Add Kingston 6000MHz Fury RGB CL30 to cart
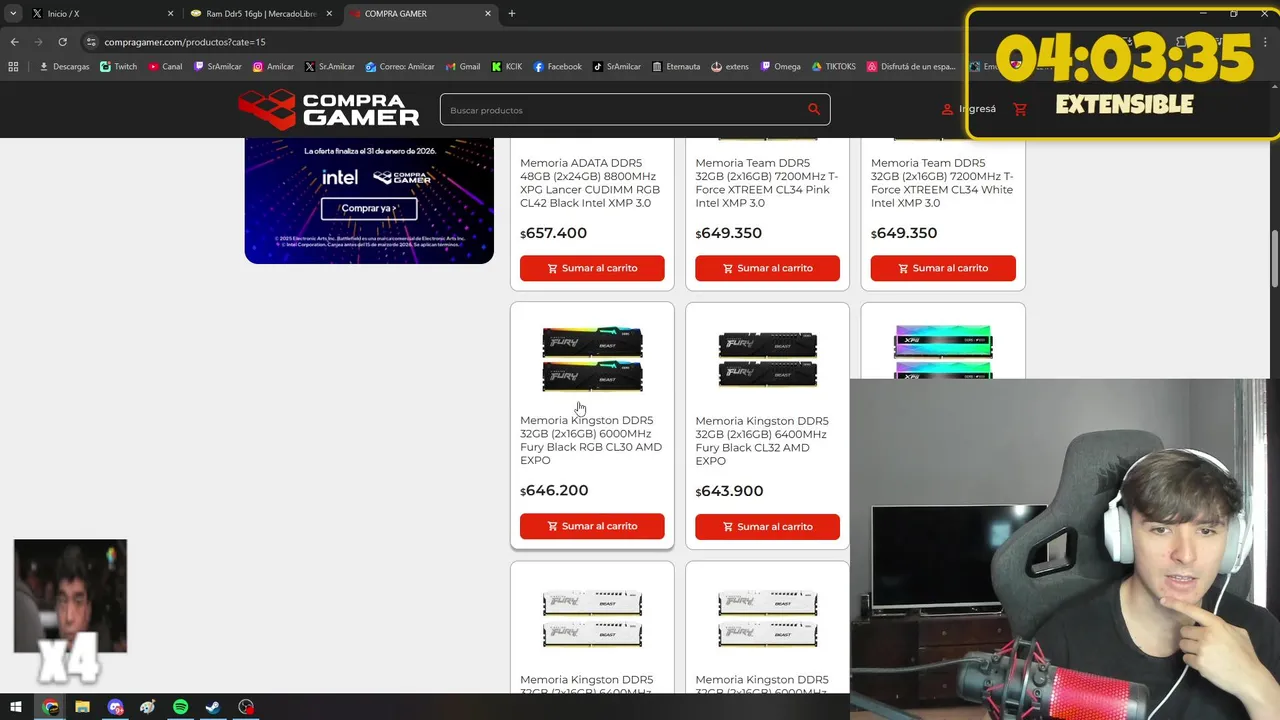Screen dimensions: 1280x720 tap(592, 526)
